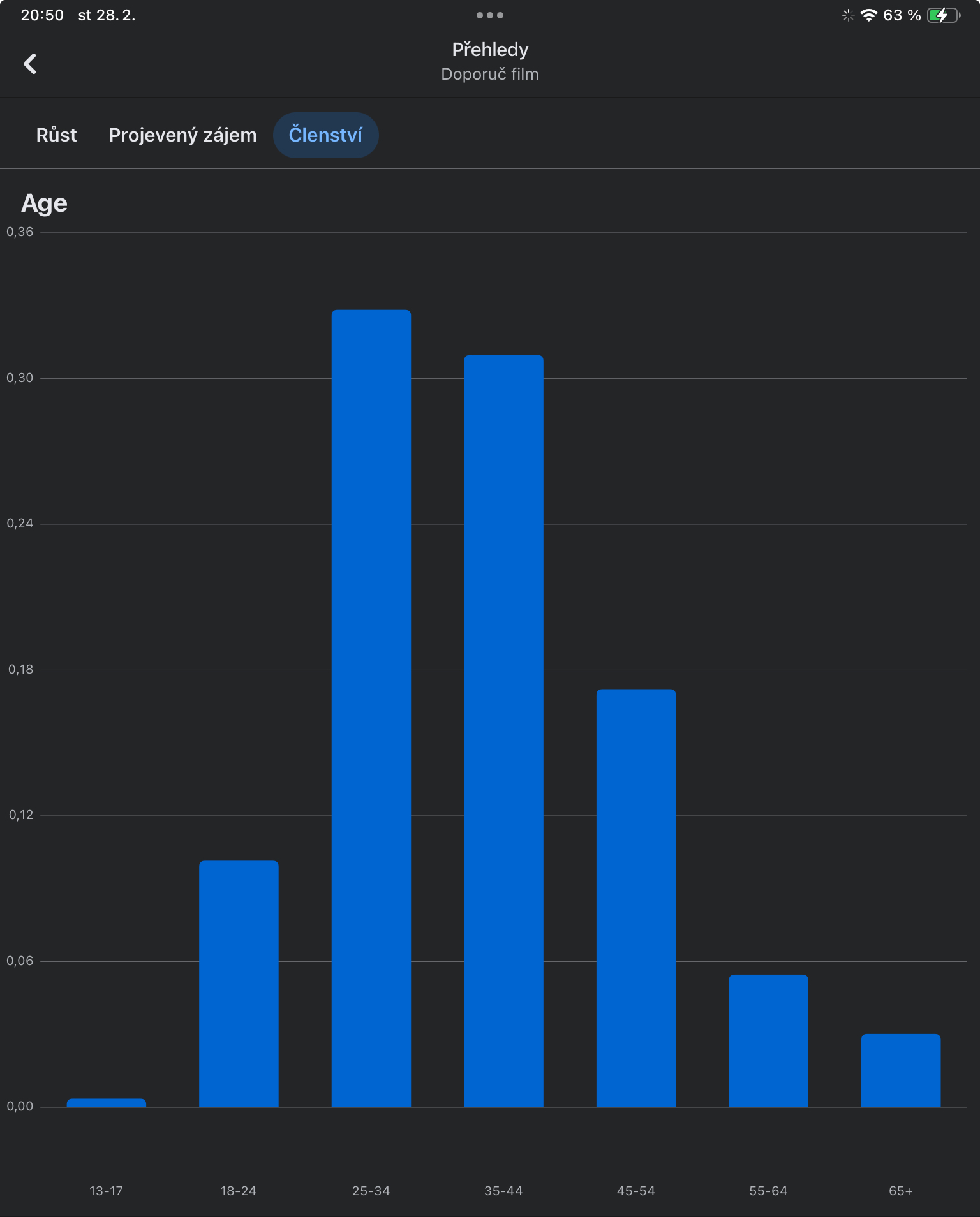Image resolution: width=980 pixels, height=1217 pixels.
Task: Tap the 18-24 axis label
Action: tap(239, 1191)
